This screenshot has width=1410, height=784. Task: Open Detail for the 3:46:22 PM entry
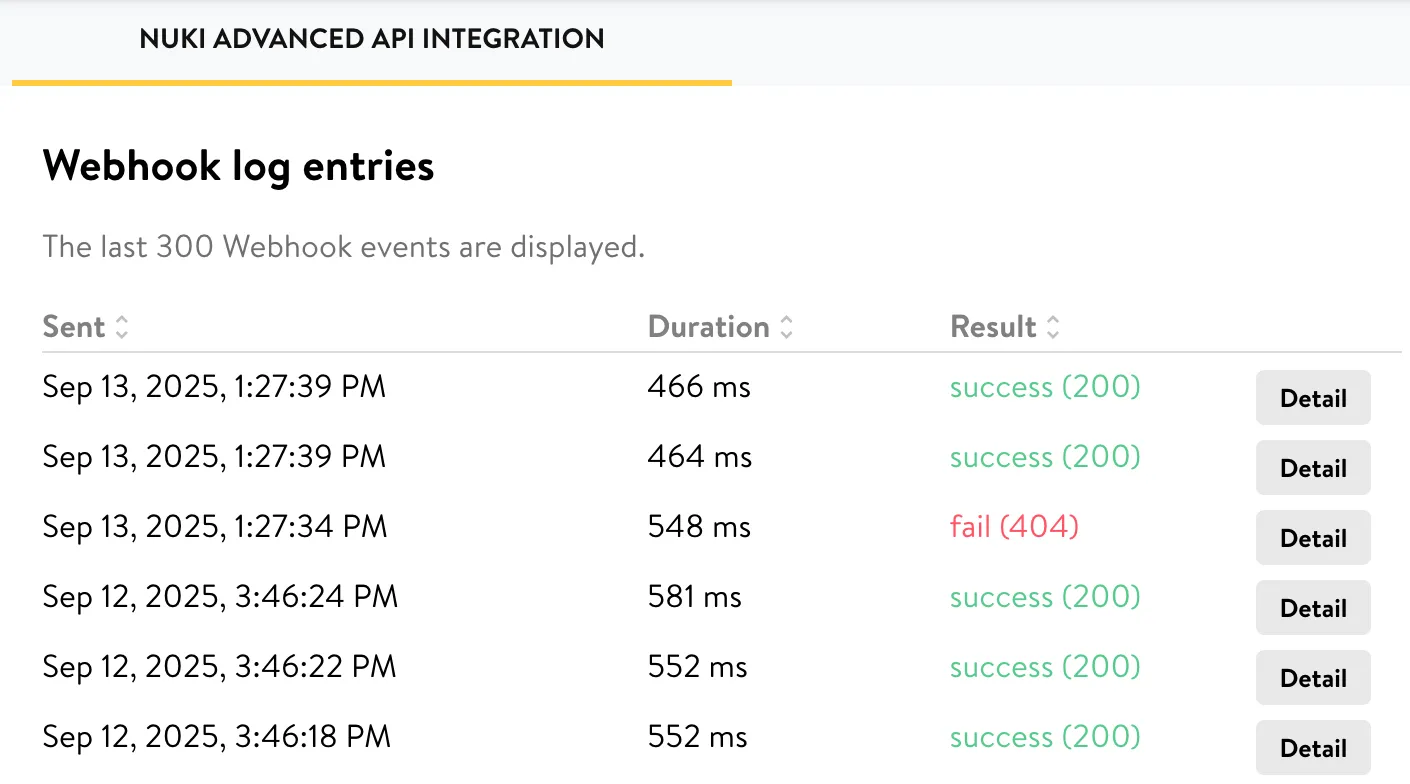pos(1313,678)
